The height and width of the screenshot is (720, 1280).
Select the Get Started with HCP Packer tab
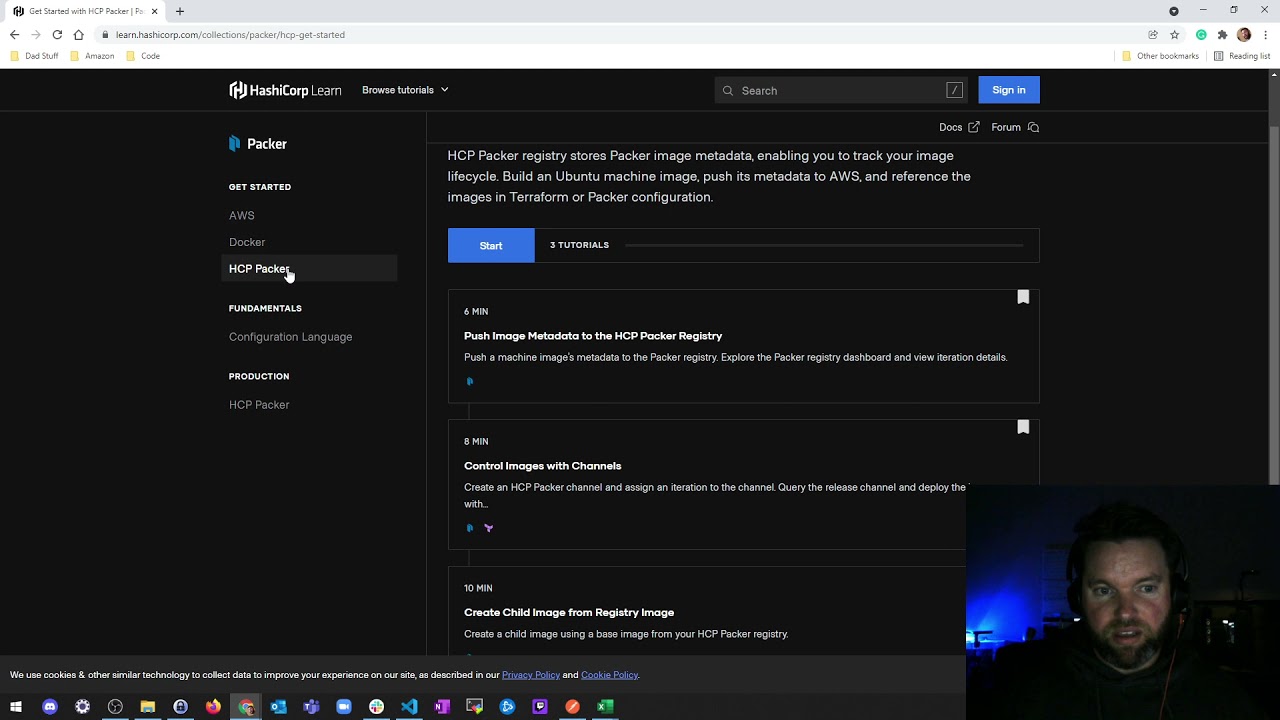click(85, 11)
